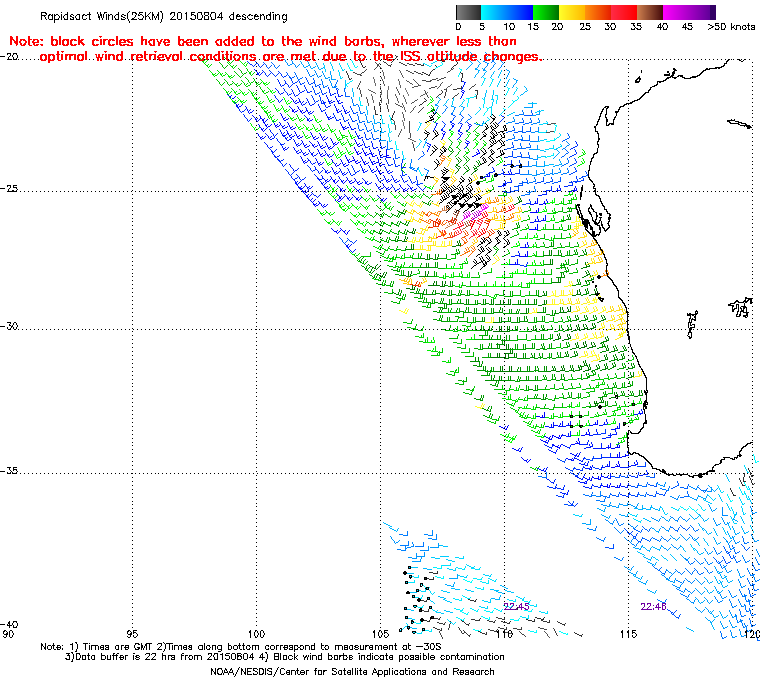Click the '100' longitude axis label

tap(256, 634)
